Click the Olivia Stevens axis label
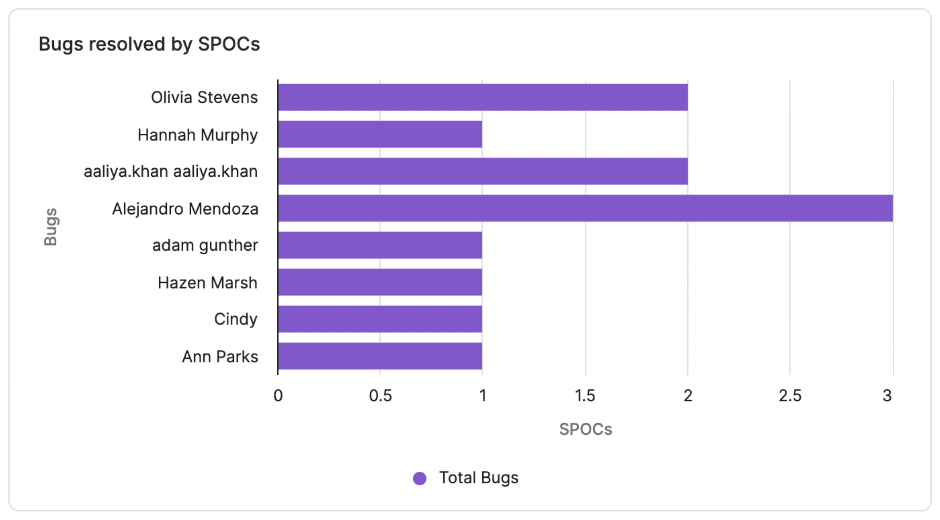940x520 pixels. pyautogui.click(x=204, y=97)
